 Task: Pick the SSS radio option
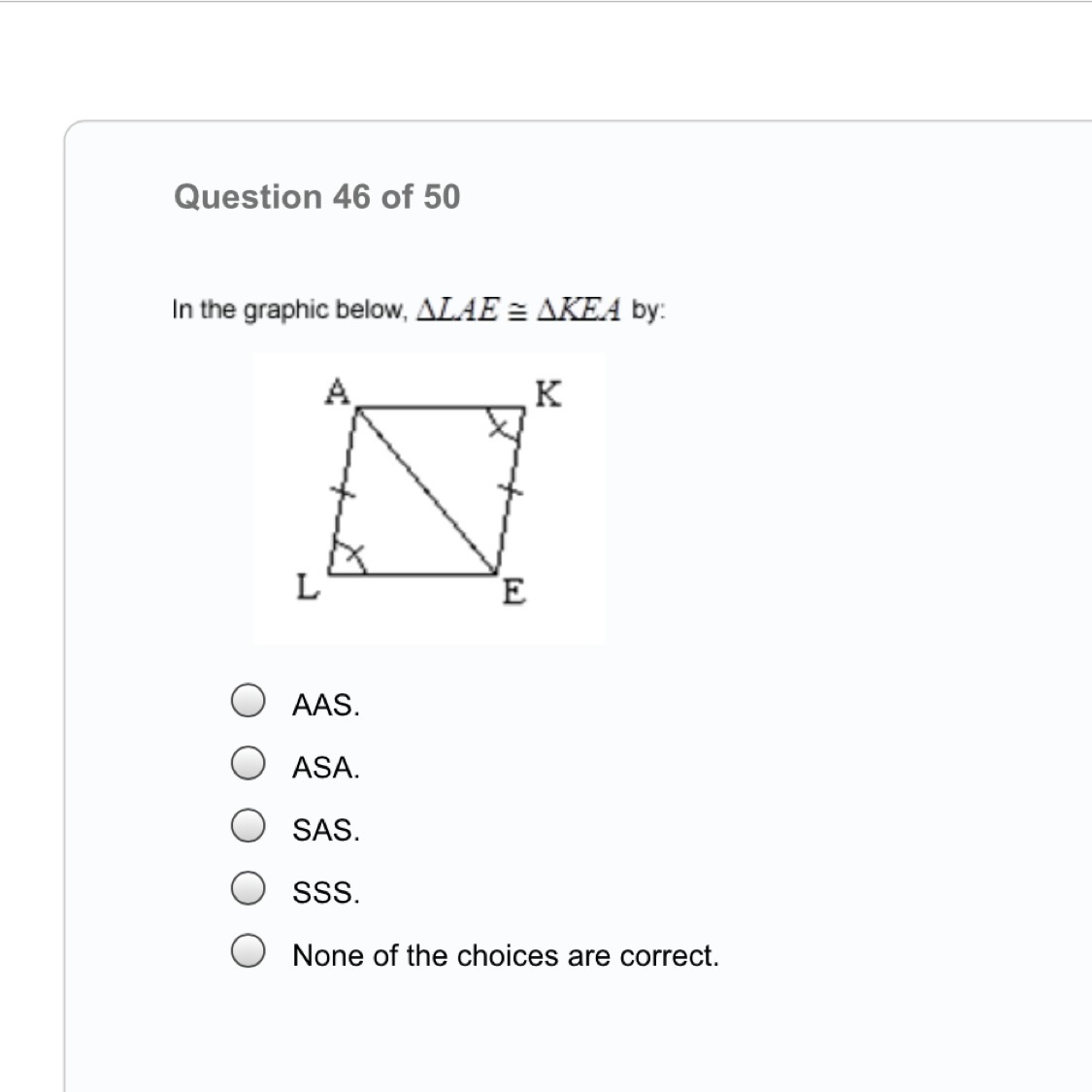(x=248, y=888)
